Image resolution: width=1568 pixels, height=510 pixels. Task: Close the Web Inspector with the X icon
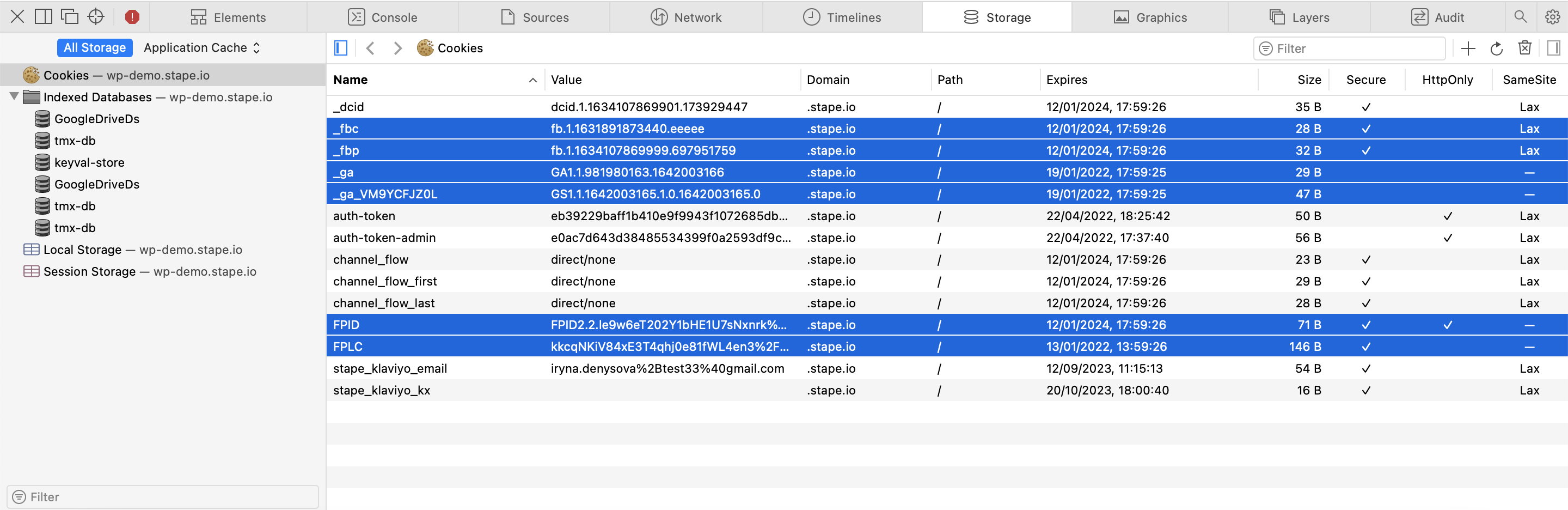coord(17,16)
